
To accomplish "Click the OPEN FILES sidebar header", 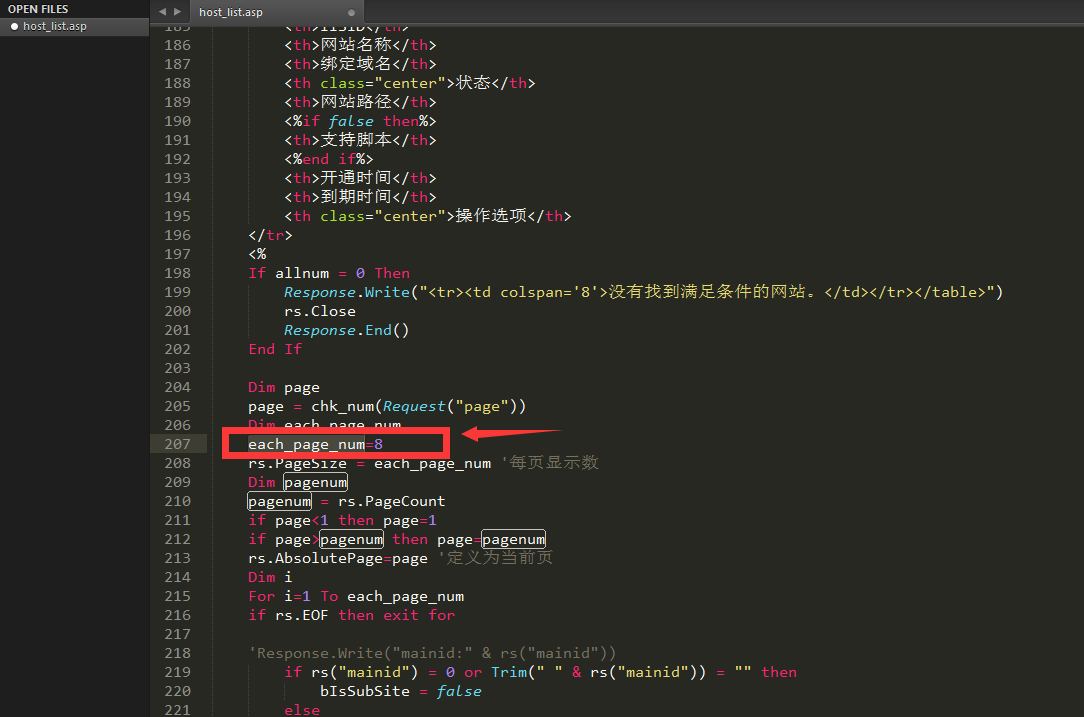I will [38, 9].
